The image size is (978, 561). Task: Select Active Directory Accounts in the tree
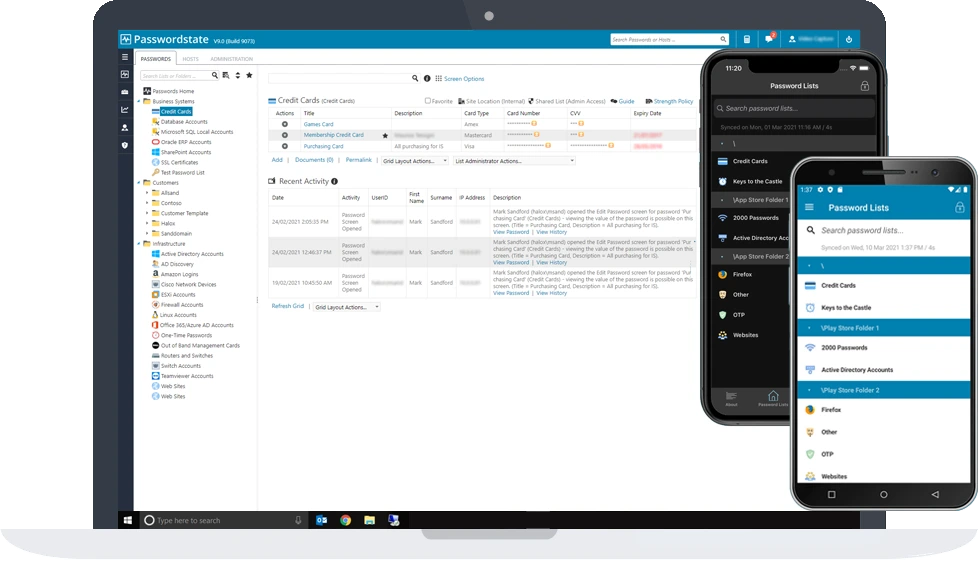[x=192, y=254]
